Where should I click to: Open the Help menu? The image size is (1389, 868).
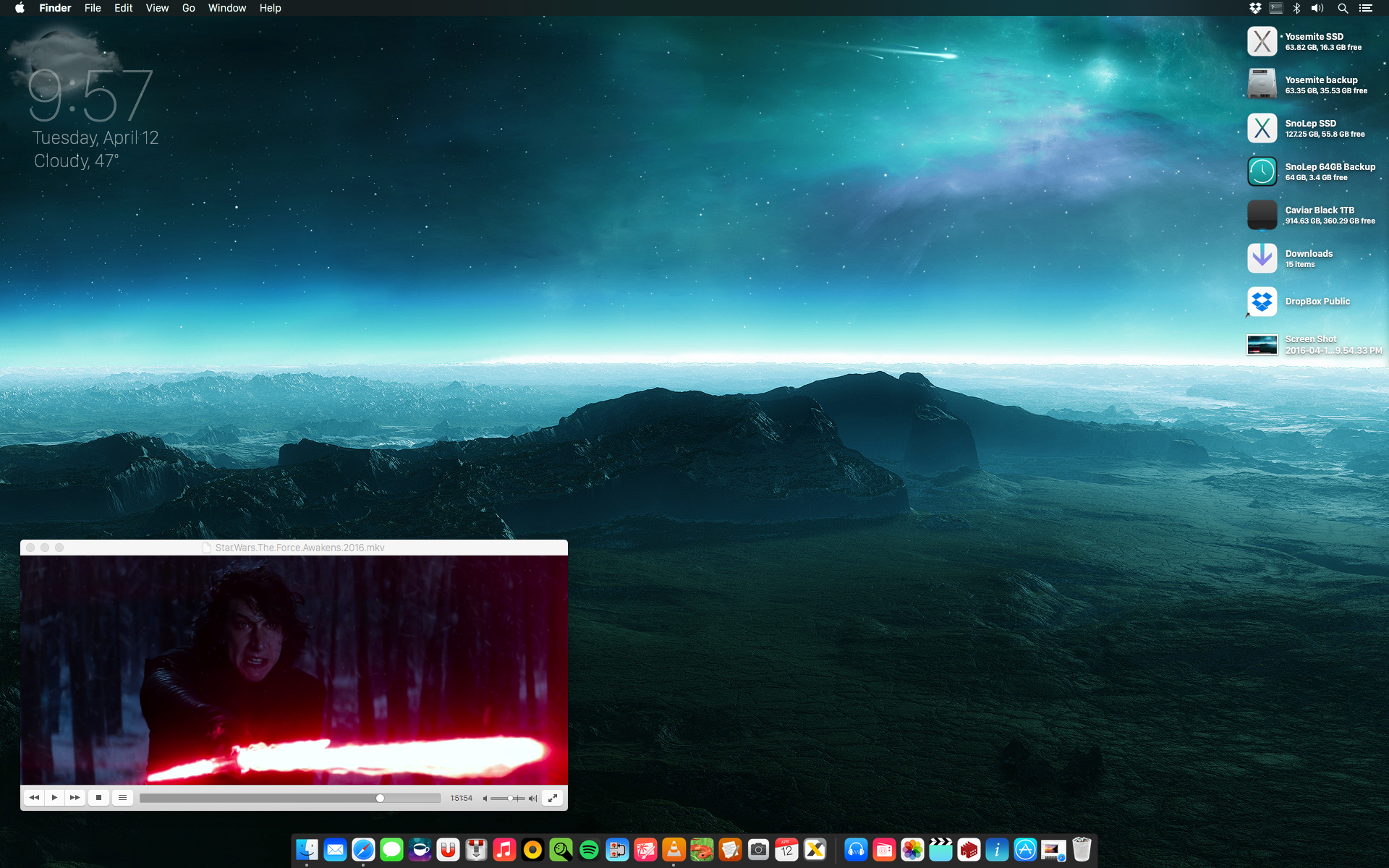[x=271, y=8]
